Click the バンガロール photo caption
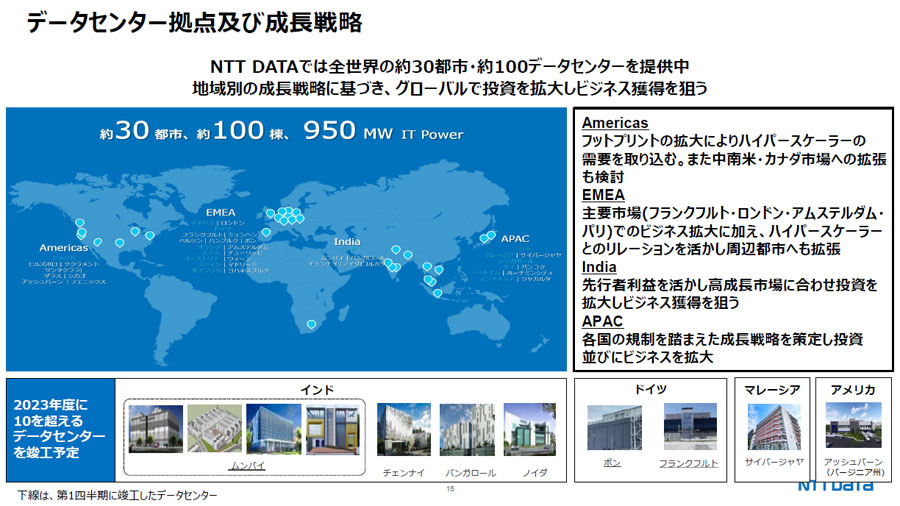 pyautogui.click(x=470, y=473)
